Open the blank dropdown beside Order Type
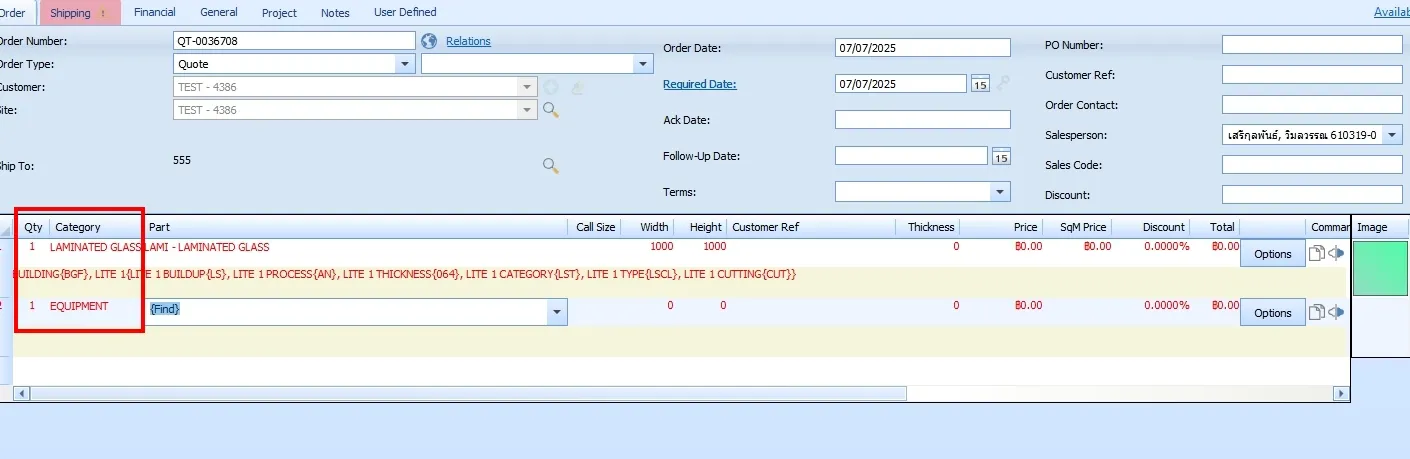Viewport: 1410px width, 459px height. point(644,64)
